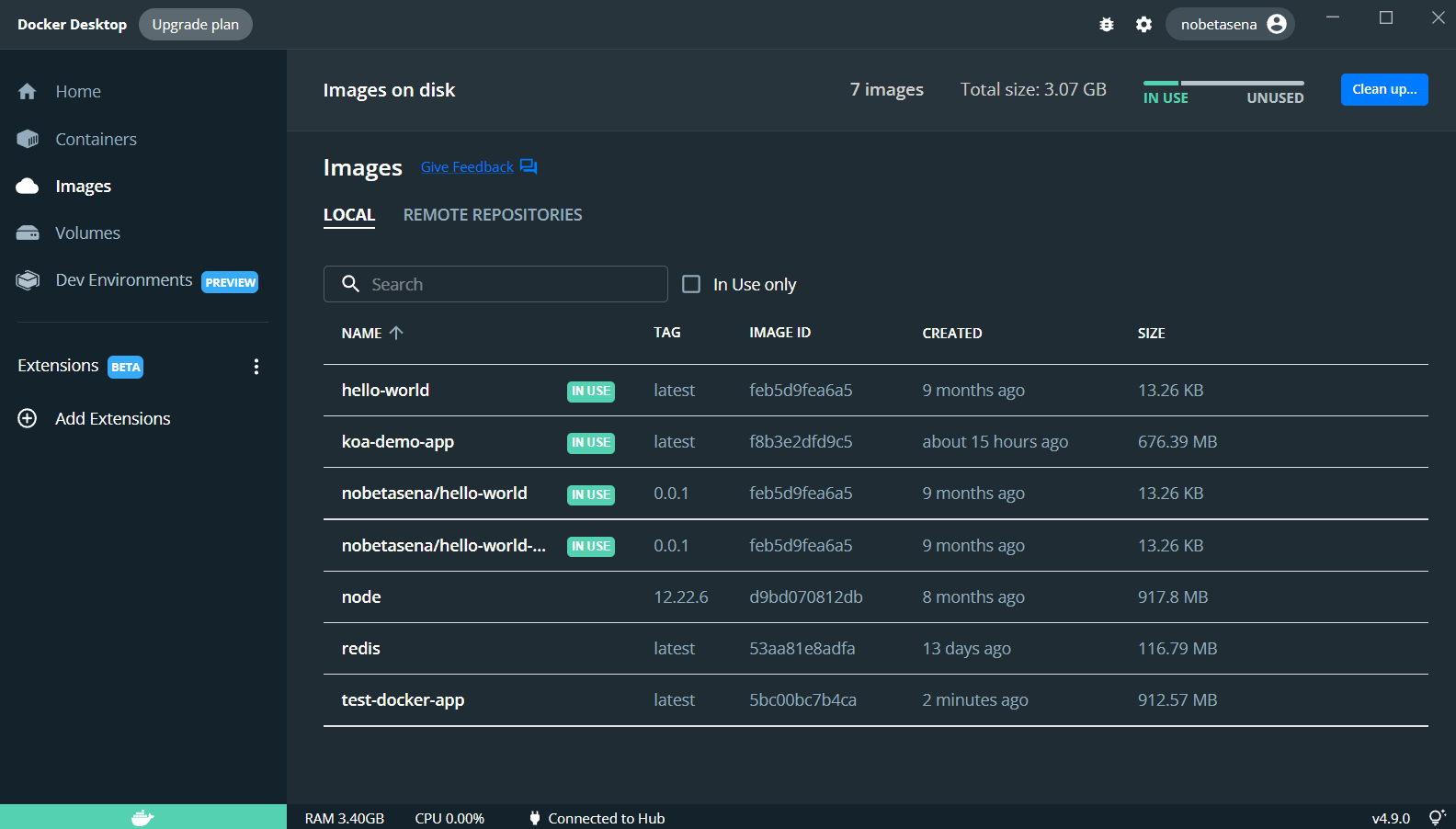1456x829 pixels.
Task: Click the Volumes drive icon
Action: click(28, 233)
